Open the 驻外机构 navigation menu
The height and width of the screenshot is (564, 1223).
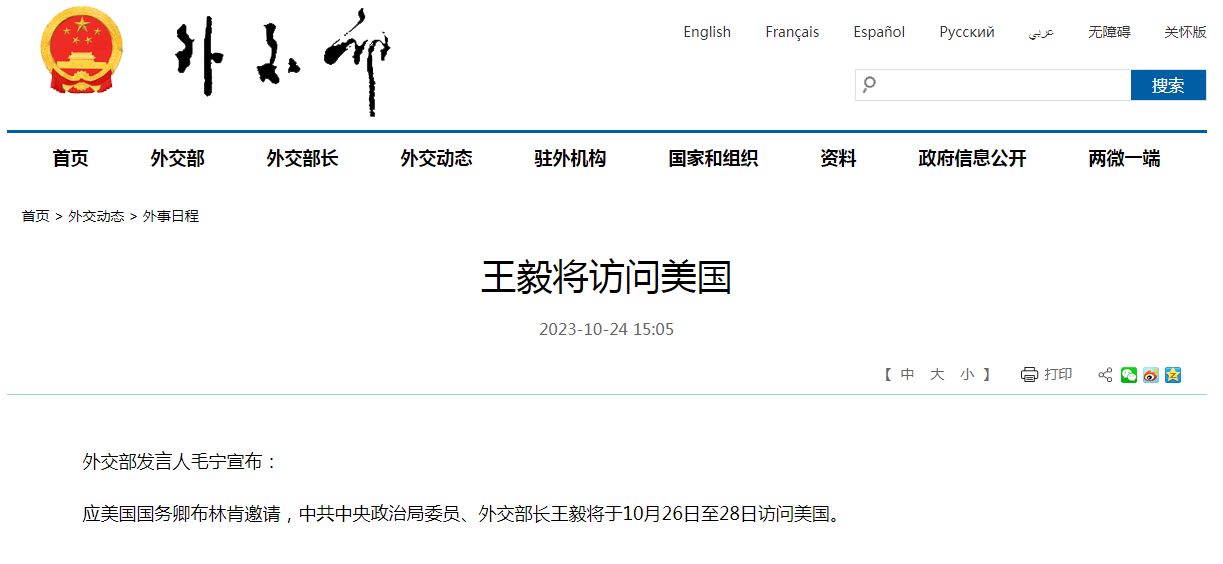coord(570,158)
